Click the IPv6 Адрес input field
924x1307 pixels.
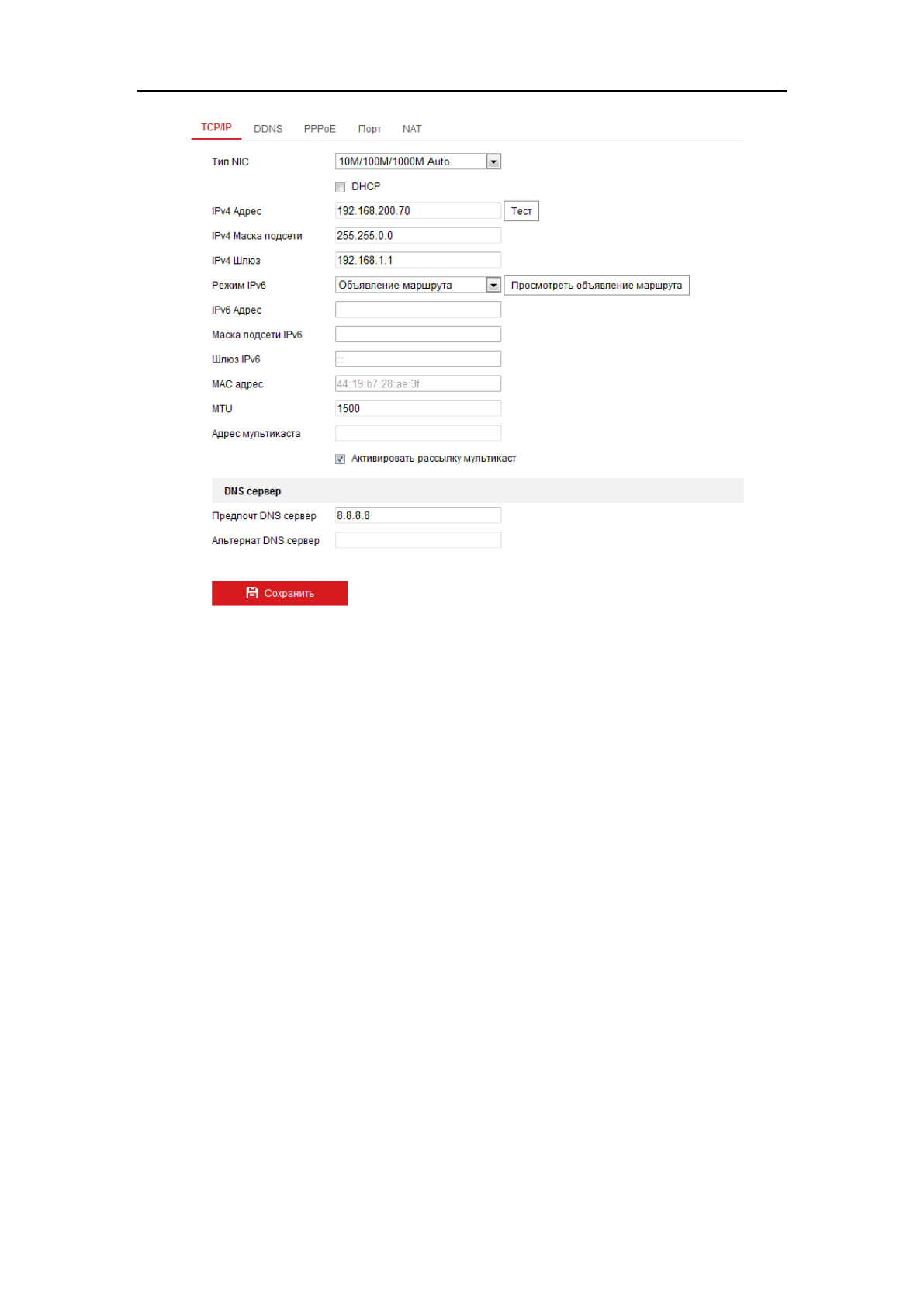pos(417,310)
